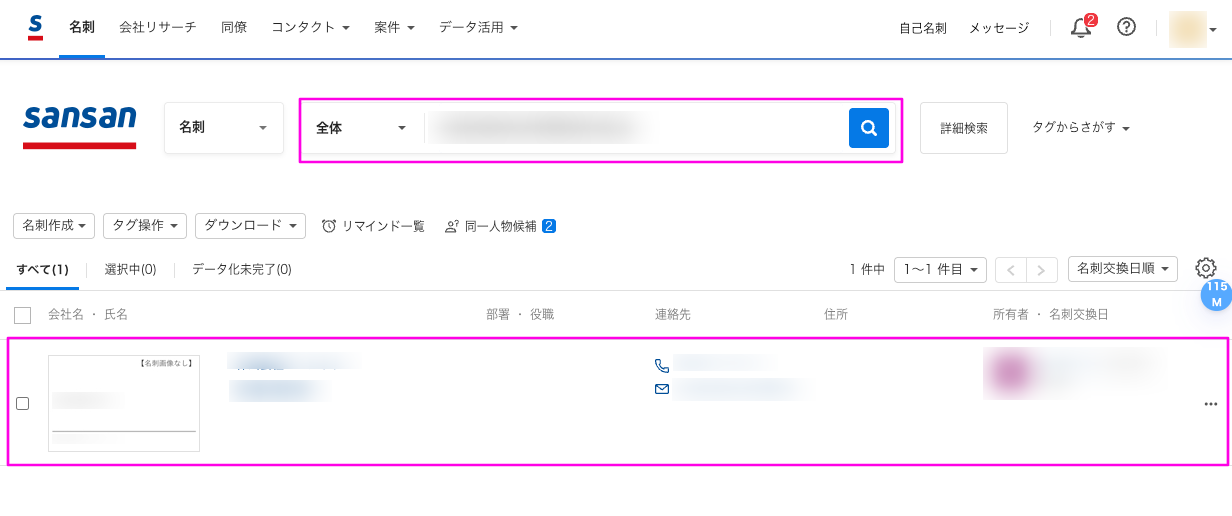Viewport: 1232px width, 516px height.
Task: Expand the ダウンロード dropdown
Action: tap(250, 226)
